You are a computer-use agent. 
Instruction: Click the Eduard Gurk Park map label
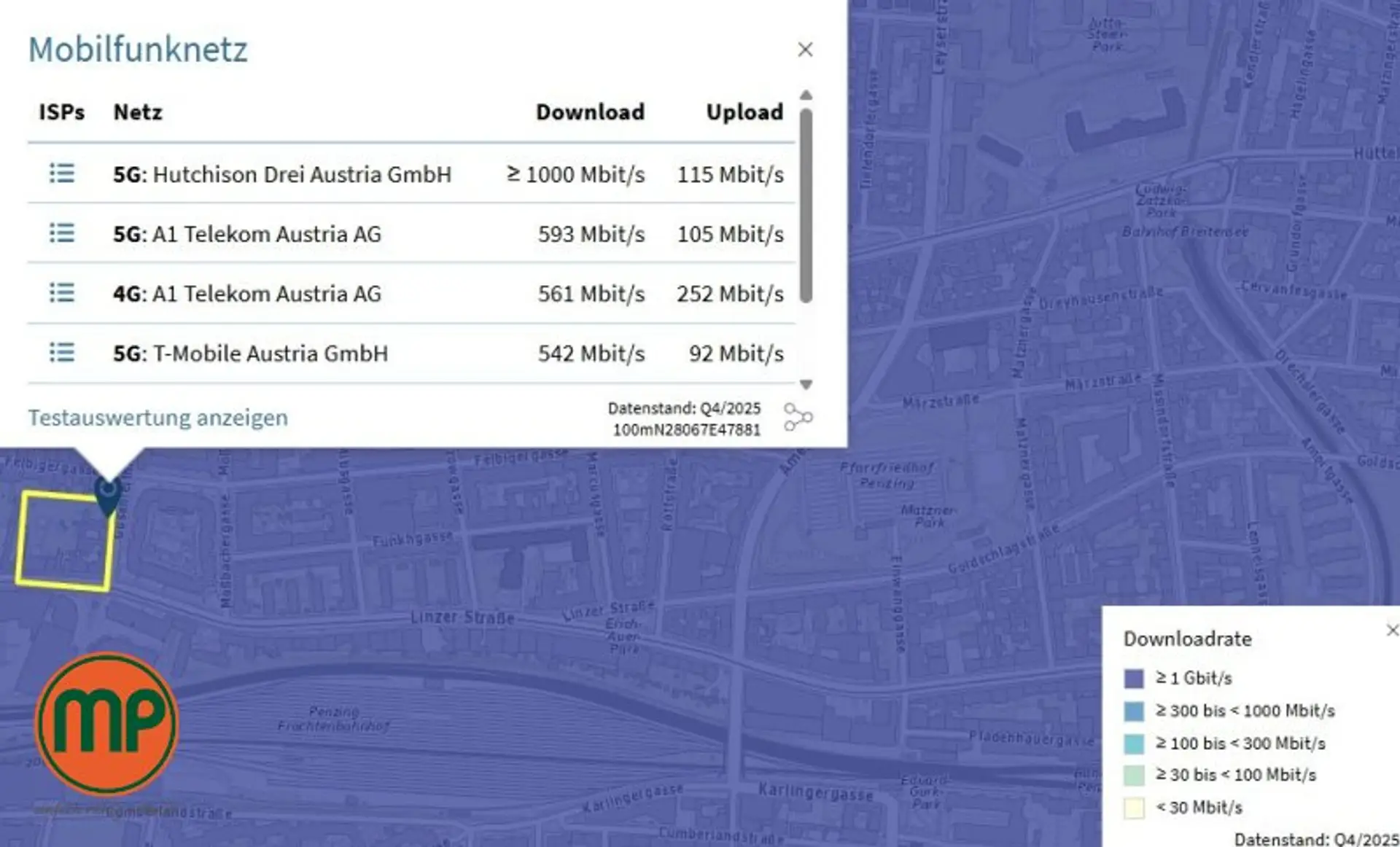coord(925,792)
